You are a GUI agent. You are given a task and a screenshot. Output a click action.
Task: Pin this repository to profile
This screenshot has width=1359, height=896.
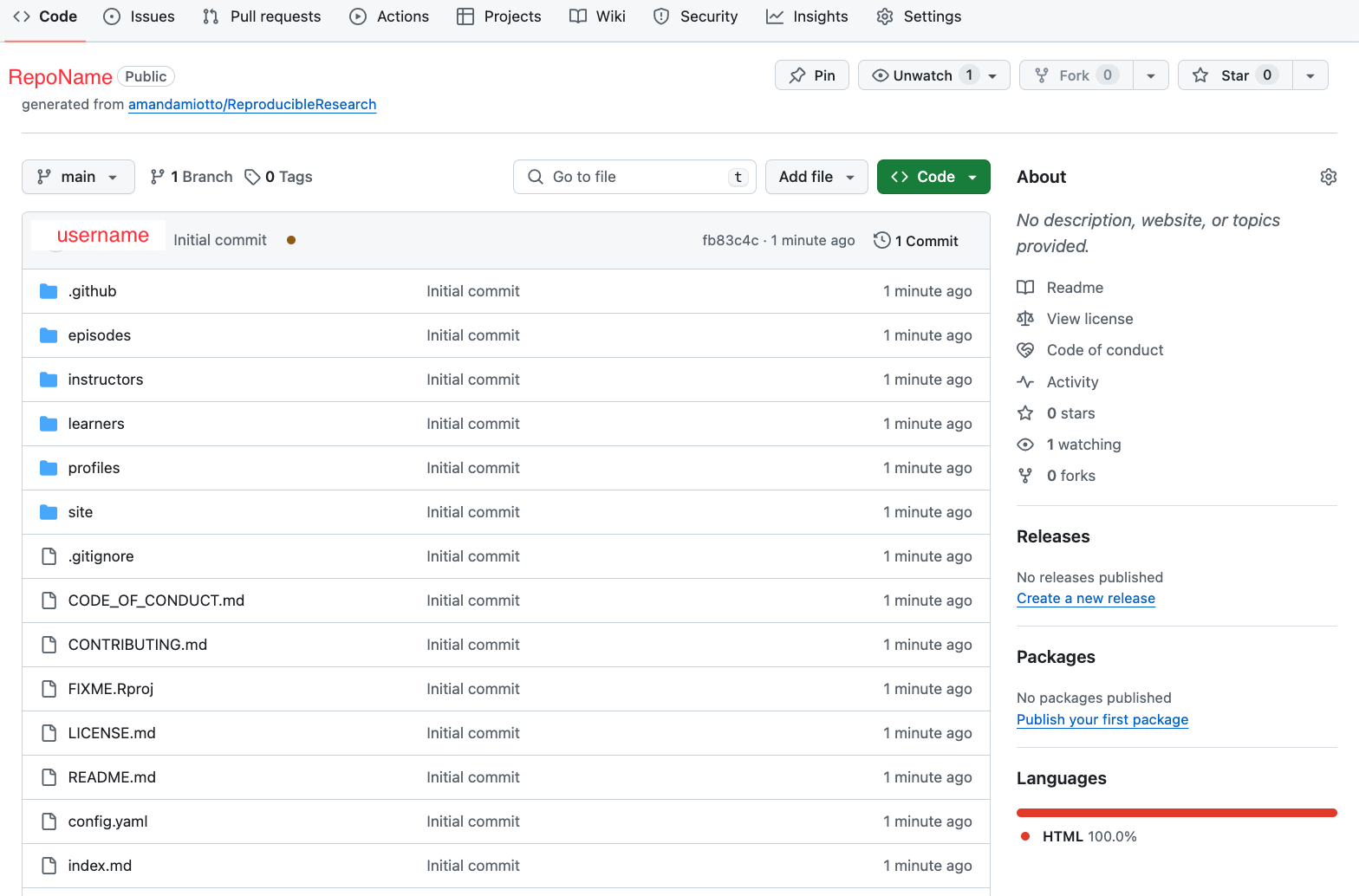812,75
